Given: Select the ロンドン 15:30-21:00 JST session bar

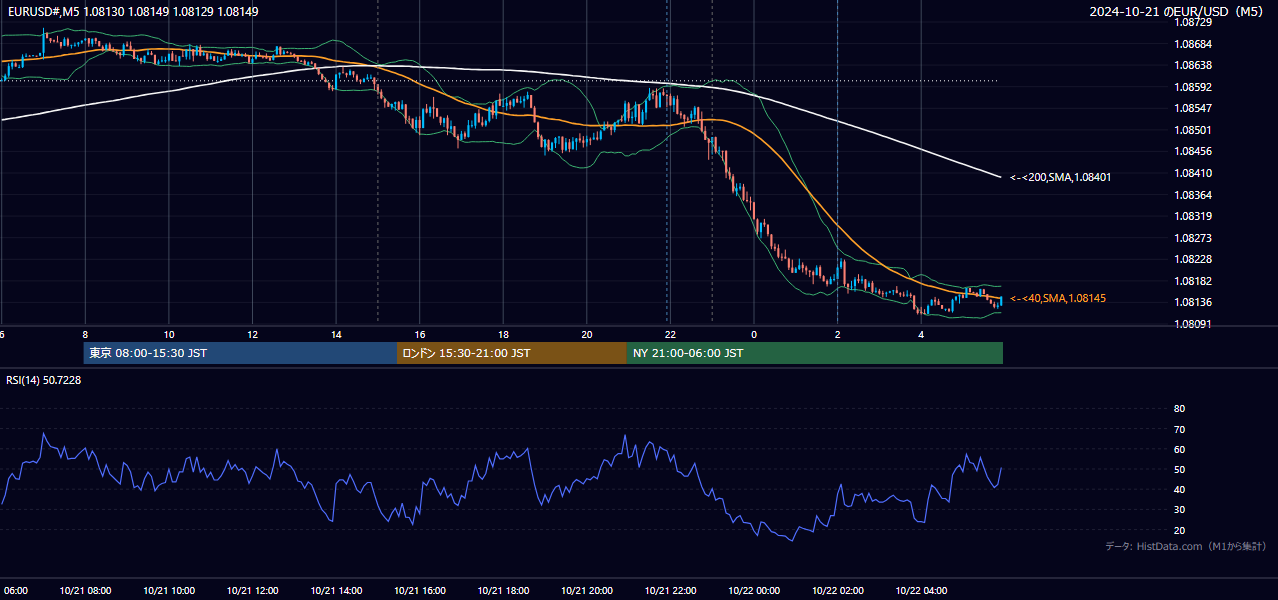Looking at the screenshot, I should pyautogui.click(x=512, y=353).
